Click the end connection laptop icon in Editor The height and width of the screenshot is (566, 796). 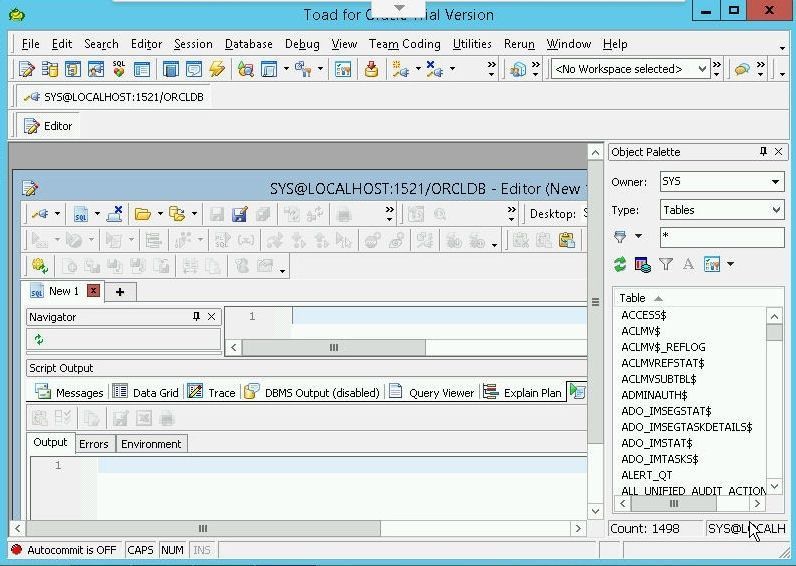point(115,214)
